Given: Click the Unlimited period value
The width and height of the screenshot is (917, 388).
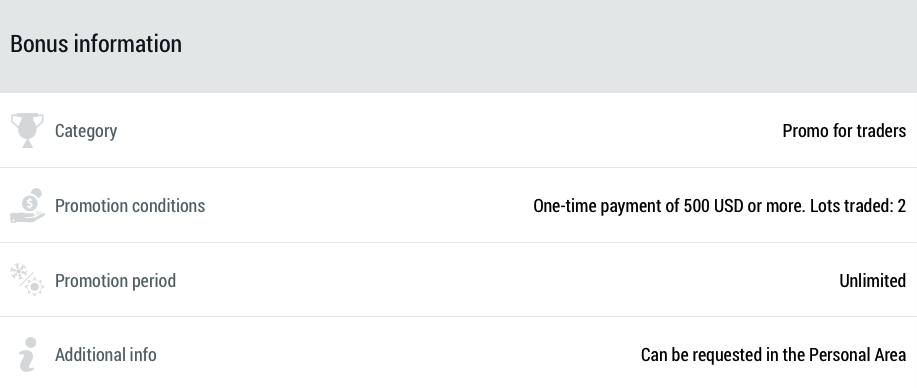Looking at the screenshot, I should [x=873, y=280].
